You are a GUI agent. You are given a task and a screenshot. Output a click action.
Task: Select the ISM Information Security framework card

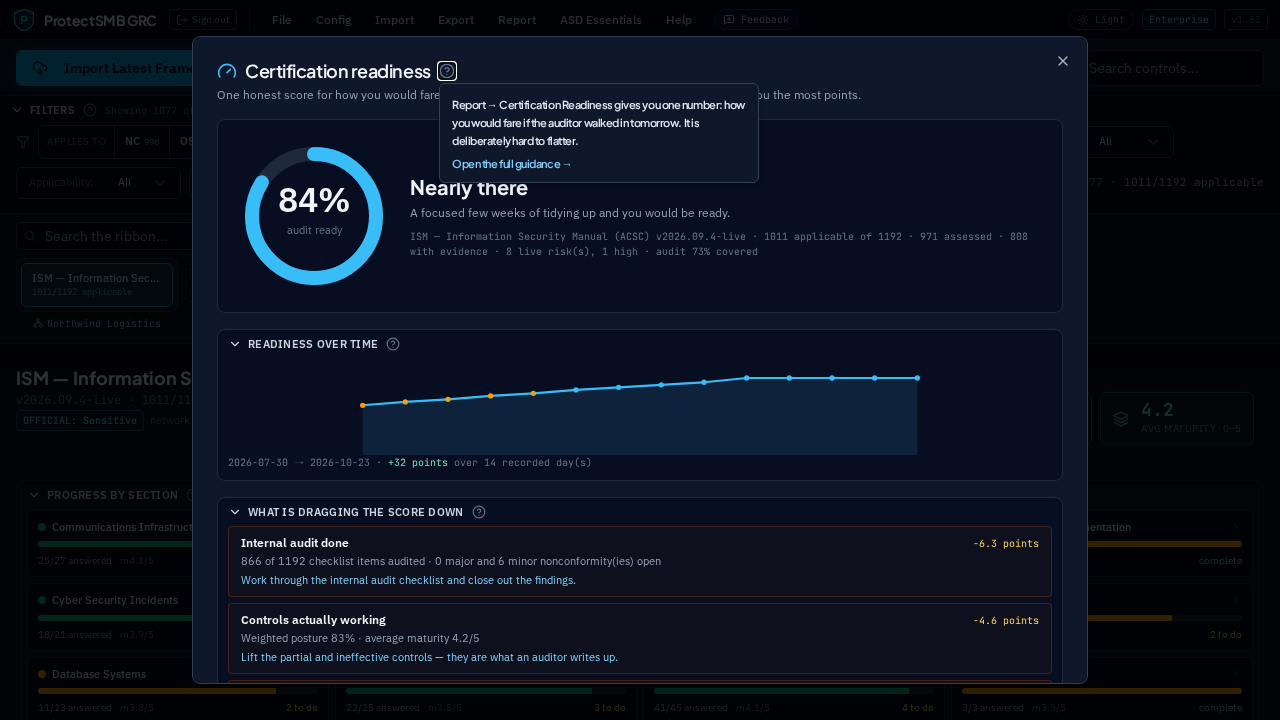point(97,284)
